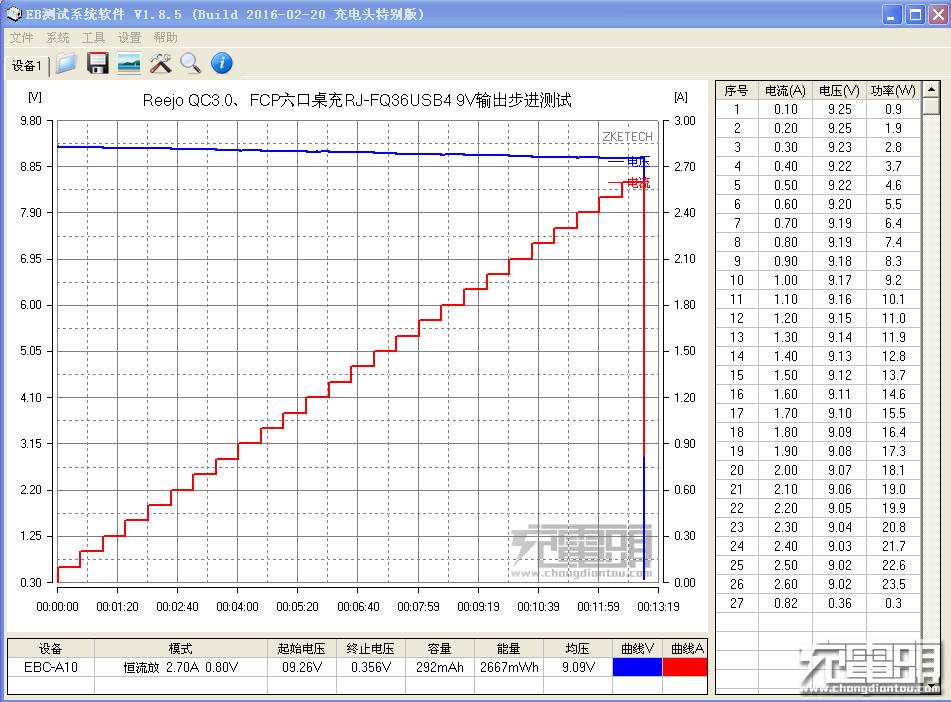Click the 09.26V starting voltage value
The width and height of the screenshot is (951, 702).
(x=302, y=667)
